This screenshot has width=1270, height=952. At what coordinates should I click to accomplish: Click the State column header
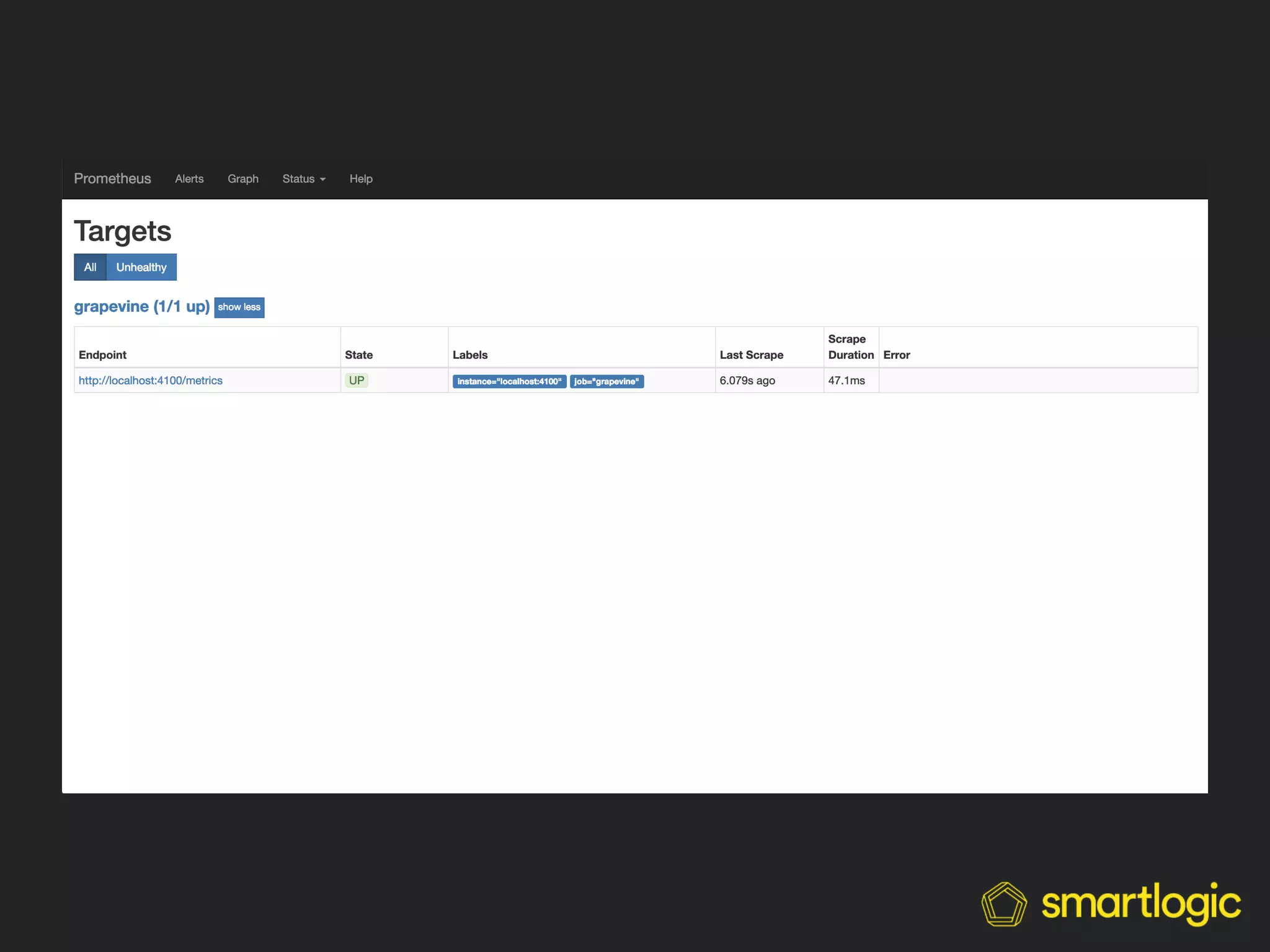[358, 355]
